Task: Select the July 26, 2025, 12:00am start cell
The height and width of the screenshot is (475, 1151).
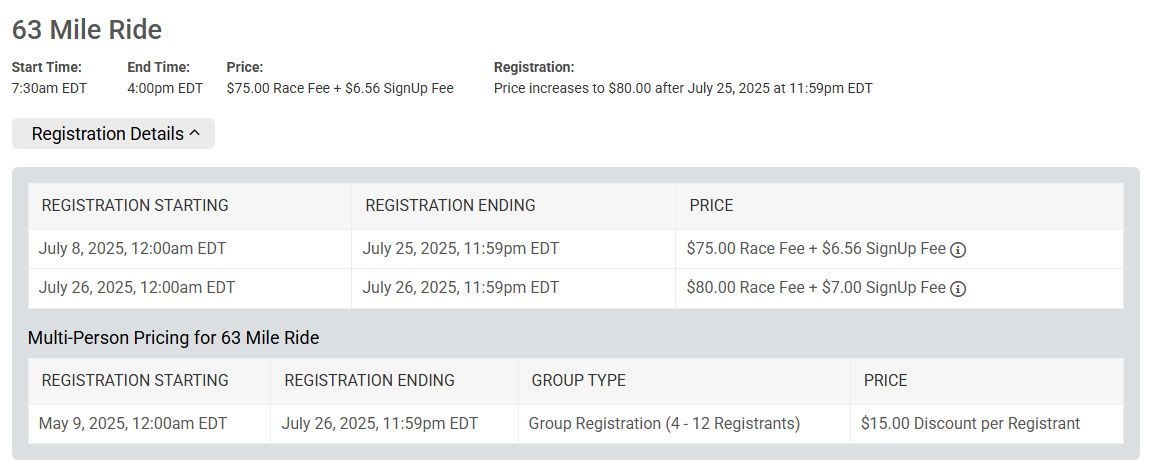Action: pyautogui.click(x=189, y=288)
